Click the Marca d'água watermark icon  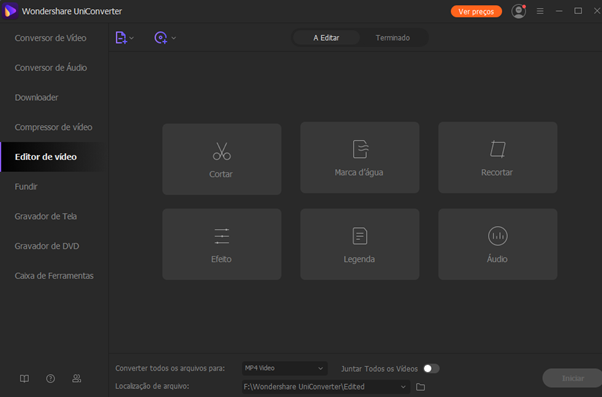point(360,149)
